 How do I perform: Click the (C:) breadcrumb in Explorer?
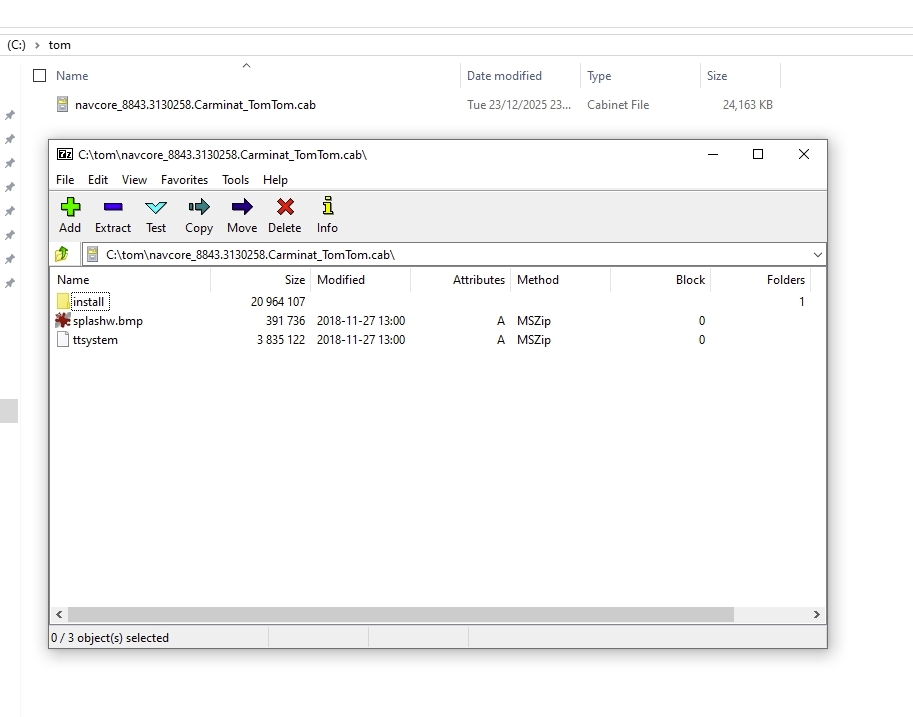(x=16, y=45)
